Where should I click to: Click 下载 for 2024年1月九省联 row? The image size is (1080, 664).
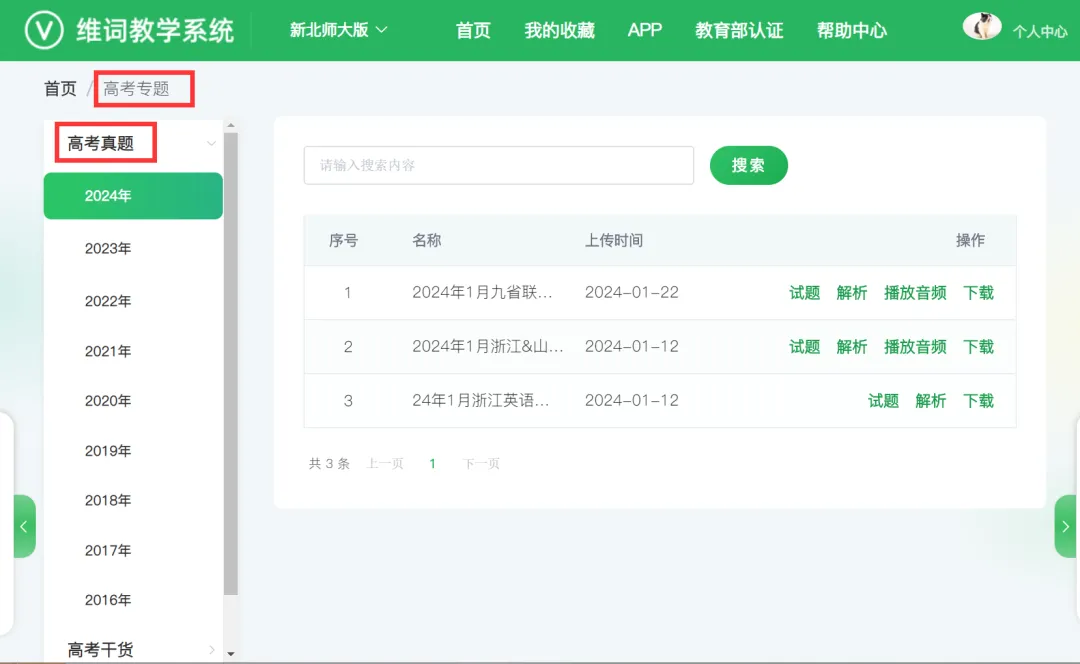click(x=978, y=293)
